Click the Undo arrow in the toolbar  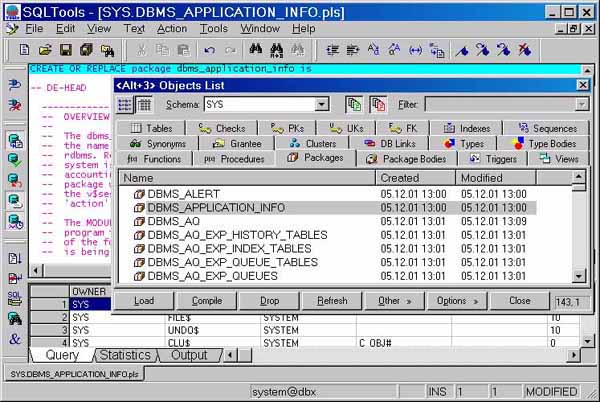[209, 49]
